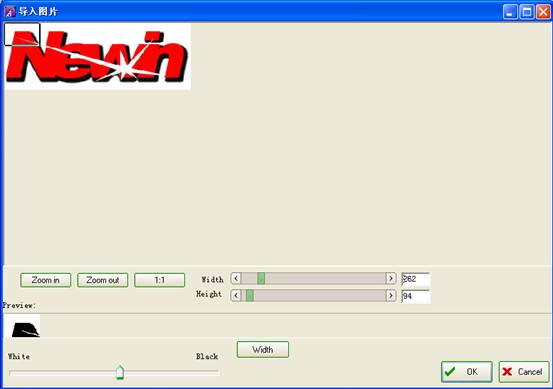The width and height of the screenshot is (553, 389).
Task: Click the black-and-white preview thumbnail
Action: click(x=22, y=326)
